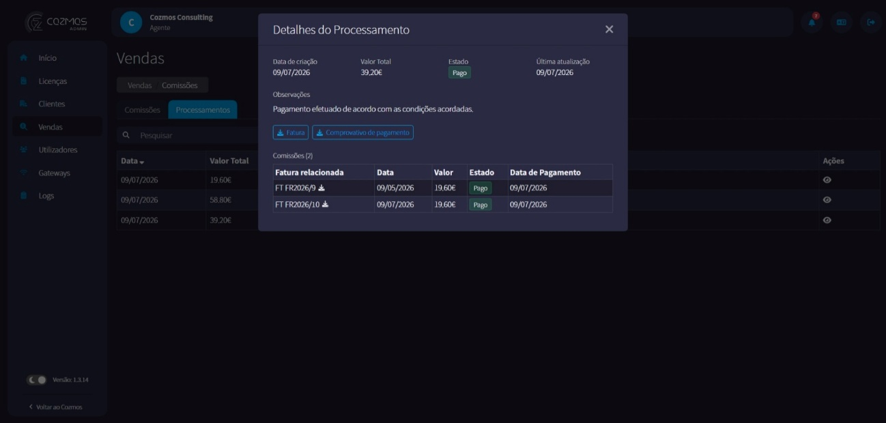Select the lower Comissões sub-tab
The height and width of the screenshot is (423, 886).
coord(142,110)
